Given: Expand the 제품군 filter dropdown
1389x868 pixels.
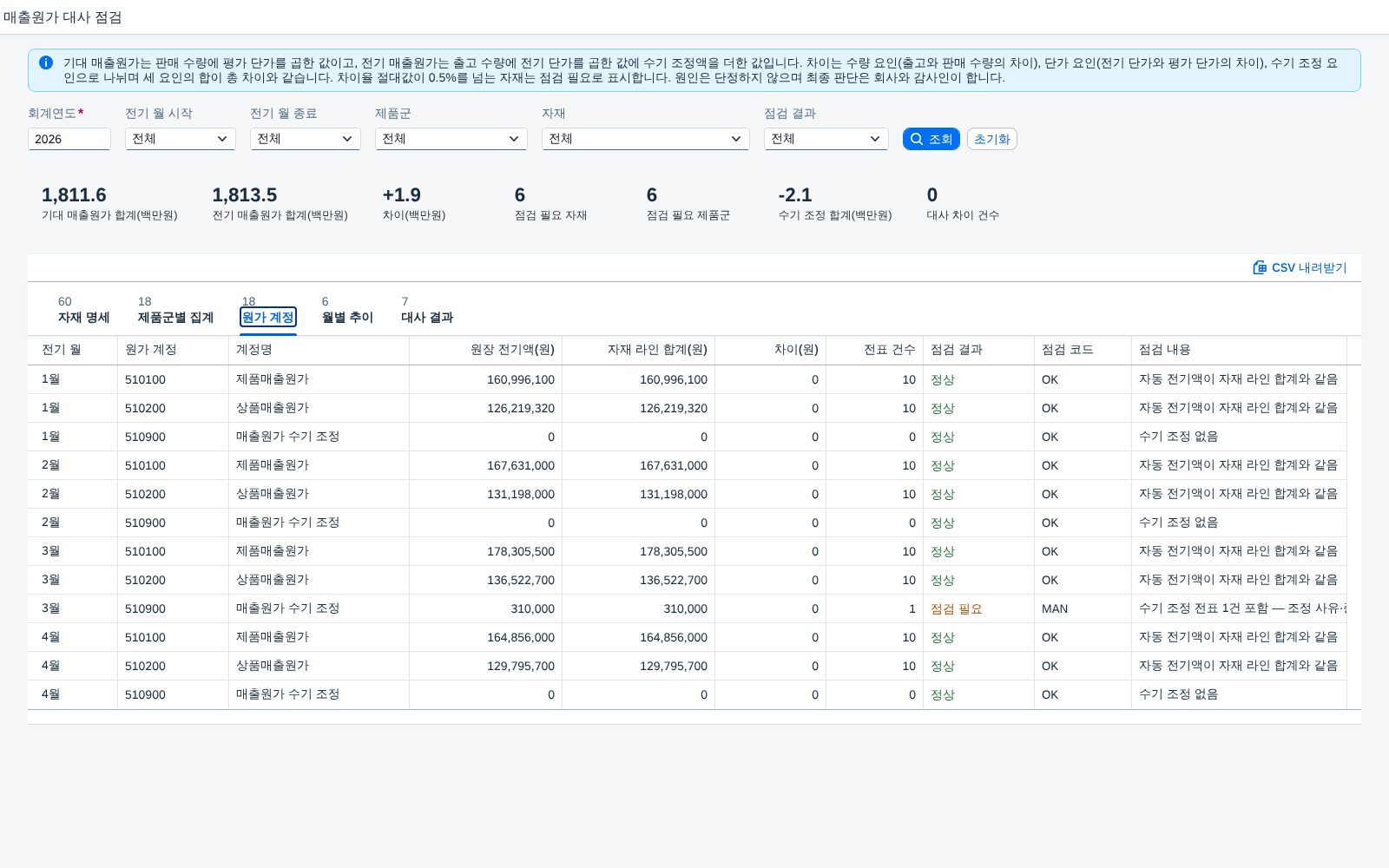Looking at the screenshot, I should pyautogui.click(x=451, y=139).
